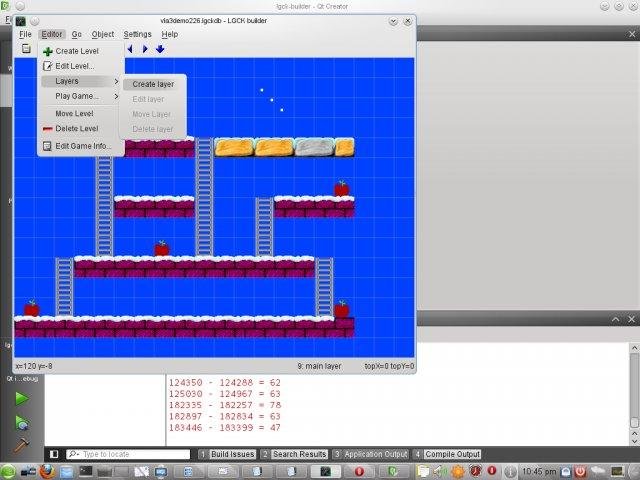
Task: Close the open Editor menu
Action: click(52, 34)
